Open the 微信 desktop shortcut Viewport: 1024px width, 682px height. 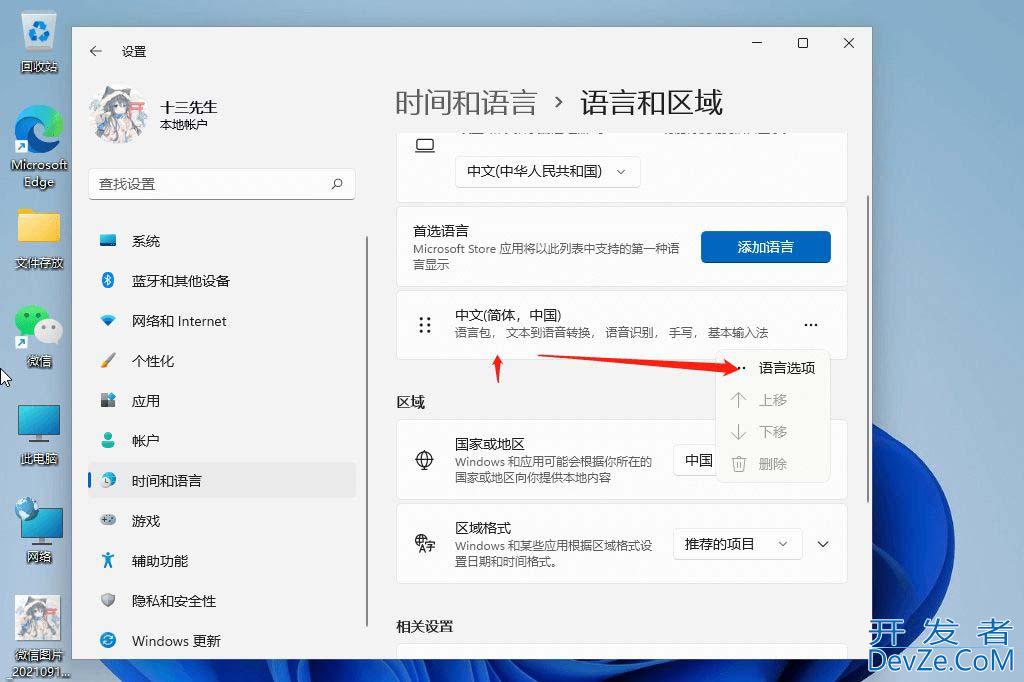coord(38,335)
